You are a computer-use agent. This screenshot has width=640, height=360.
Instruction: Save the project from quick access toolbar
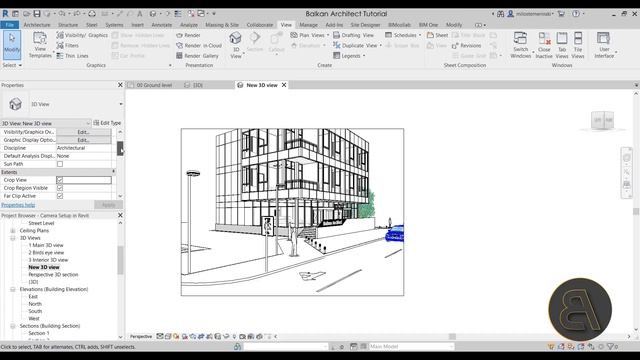[x=37, y=14]
